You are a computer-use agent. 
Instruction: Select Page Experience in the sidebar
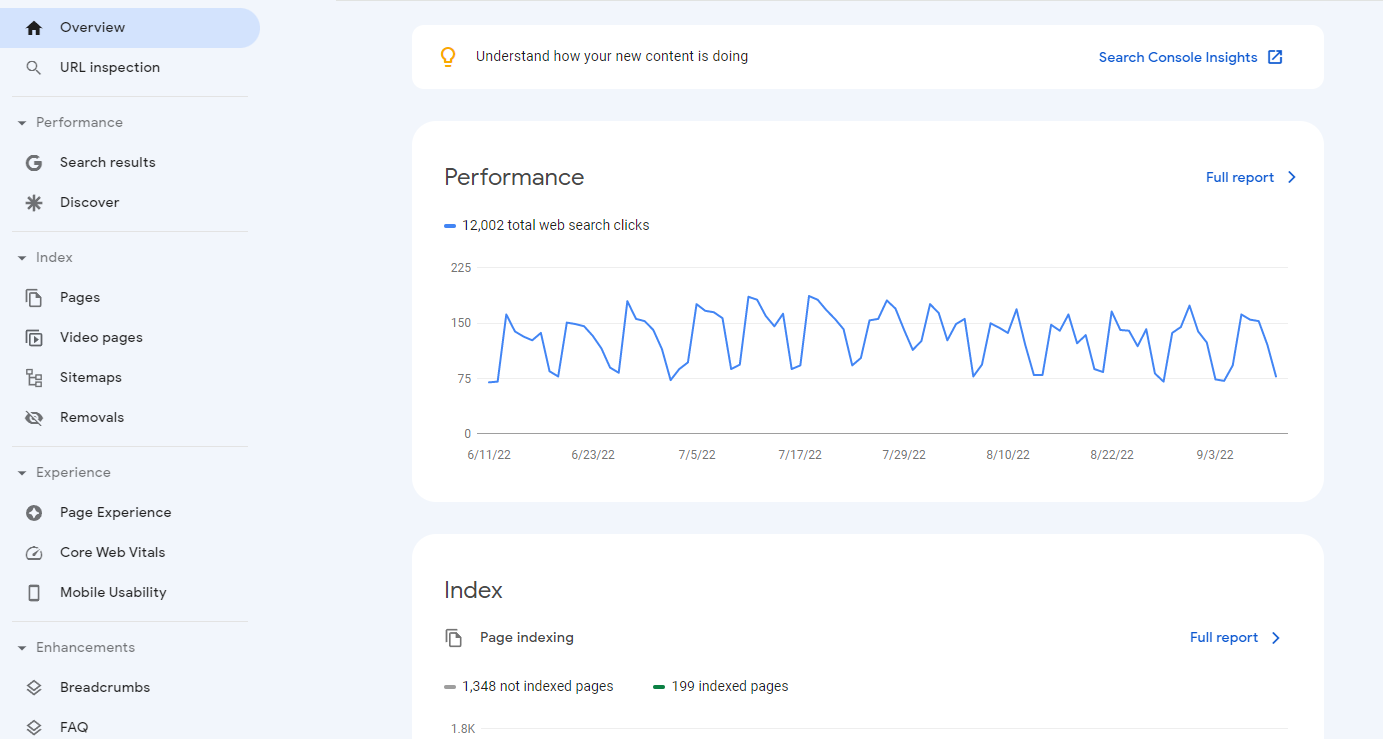pyautogui.click(x=115, y=513)
